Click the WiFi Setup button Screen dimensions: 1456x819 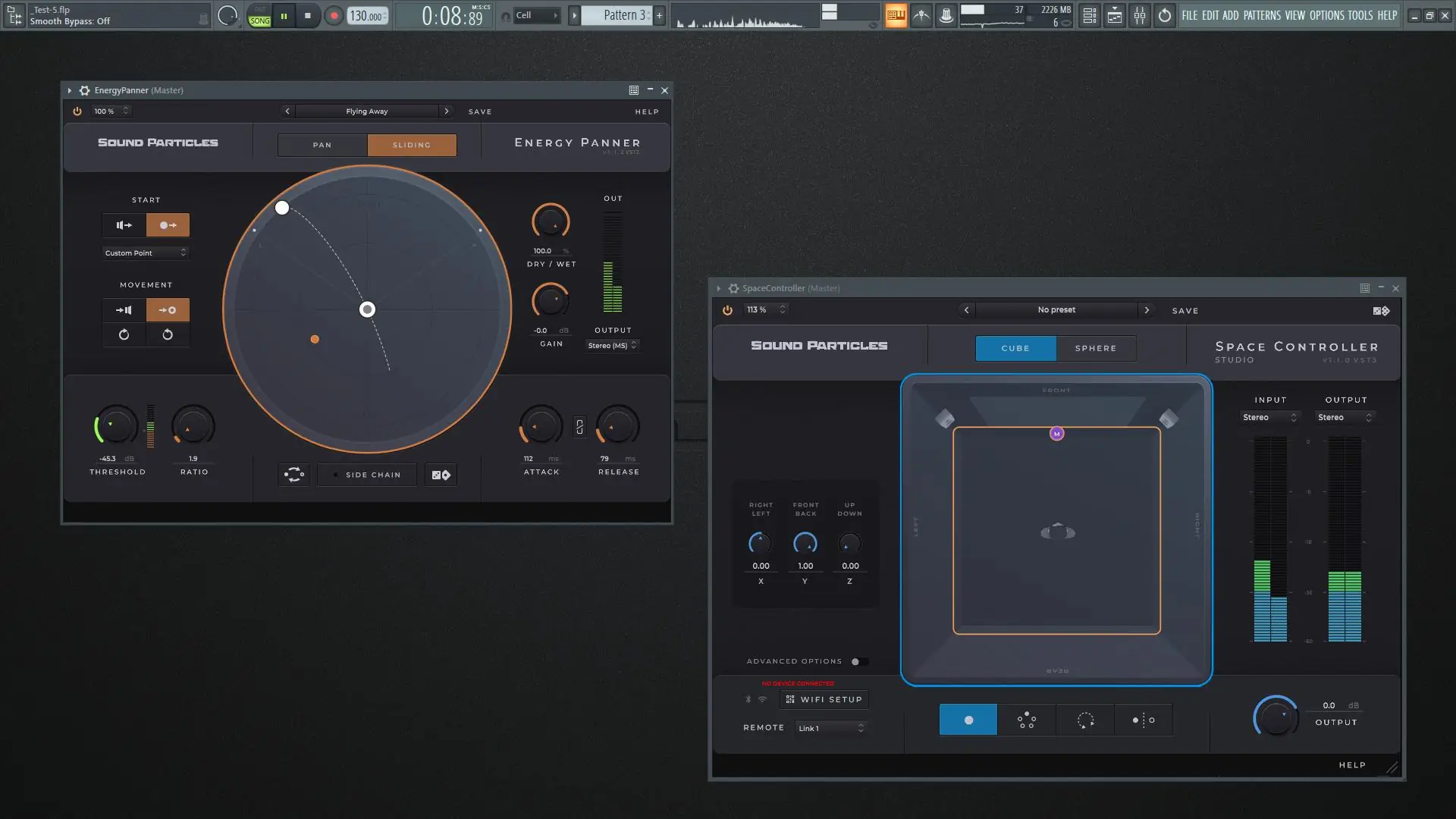coord(824,699)
